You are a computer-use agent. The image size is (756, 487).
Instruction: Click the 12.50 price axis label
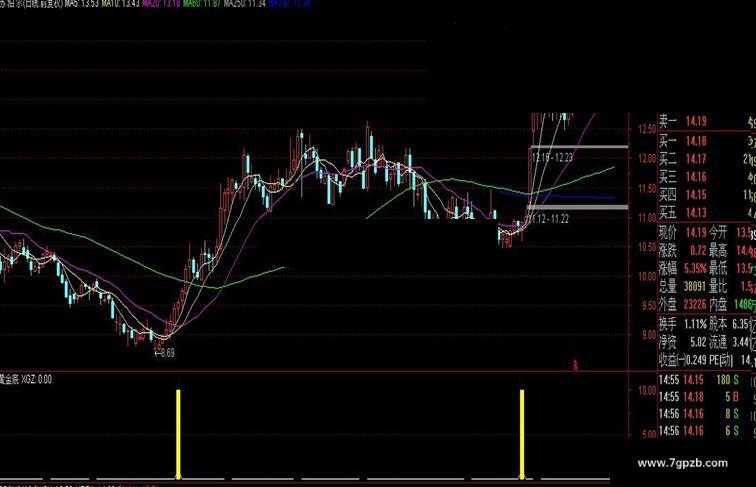pyautogui.click(x=647, y=129)
